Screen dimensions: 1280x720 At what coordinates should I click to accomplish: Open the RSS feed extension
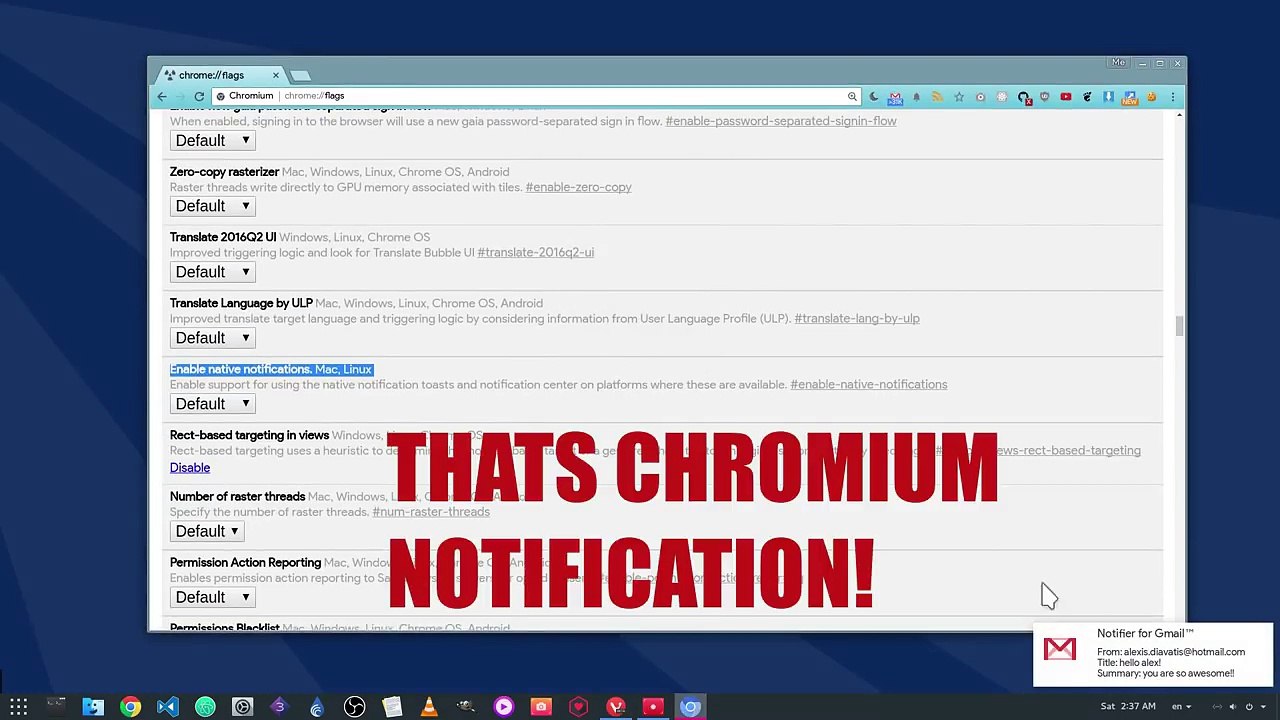[x=937, y=97]
